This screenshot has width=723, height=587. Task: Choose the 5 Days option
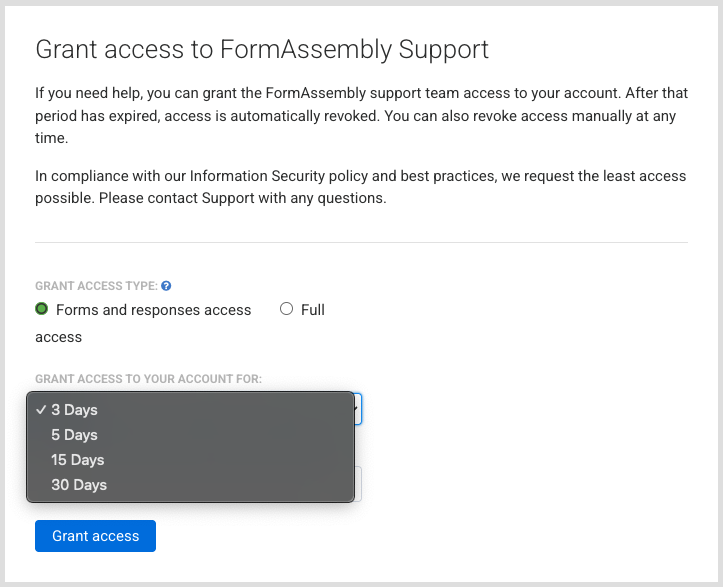pos(75,435)
